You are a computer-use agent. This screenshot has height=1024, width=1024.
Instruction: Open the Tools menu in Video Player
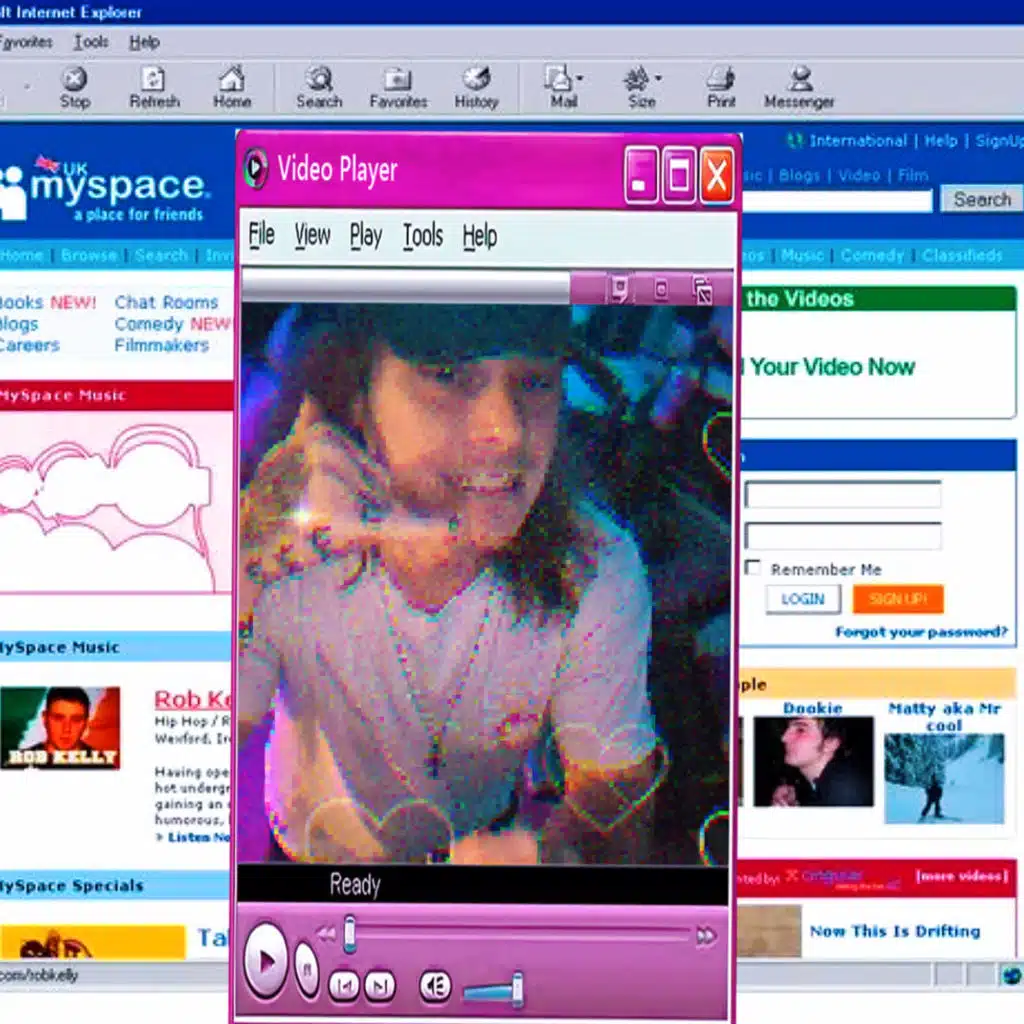pyautogui.click(x=423, y=235)
